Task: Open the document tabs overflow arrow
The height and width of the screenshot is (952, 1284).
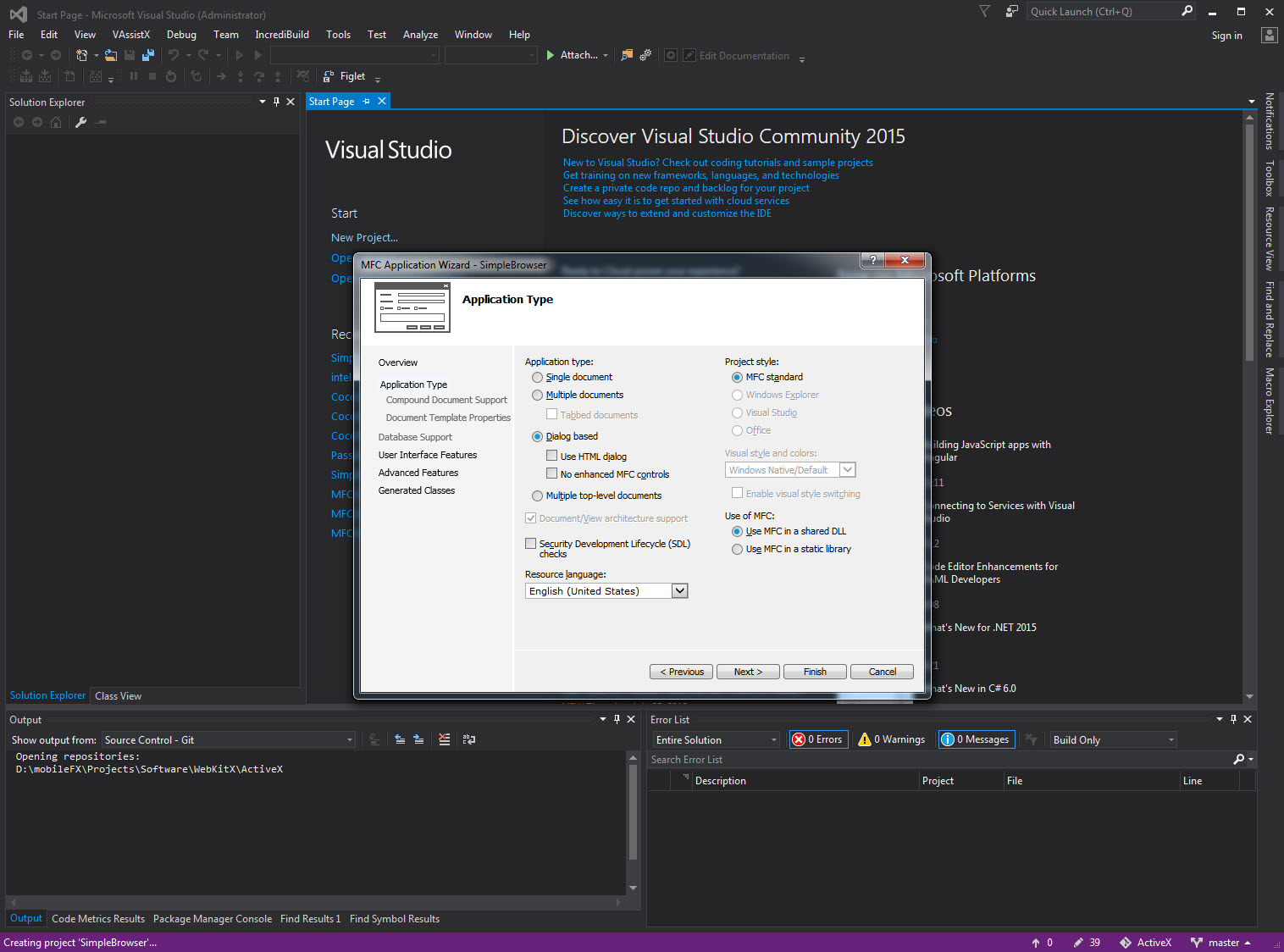Action: [1251, 102]
